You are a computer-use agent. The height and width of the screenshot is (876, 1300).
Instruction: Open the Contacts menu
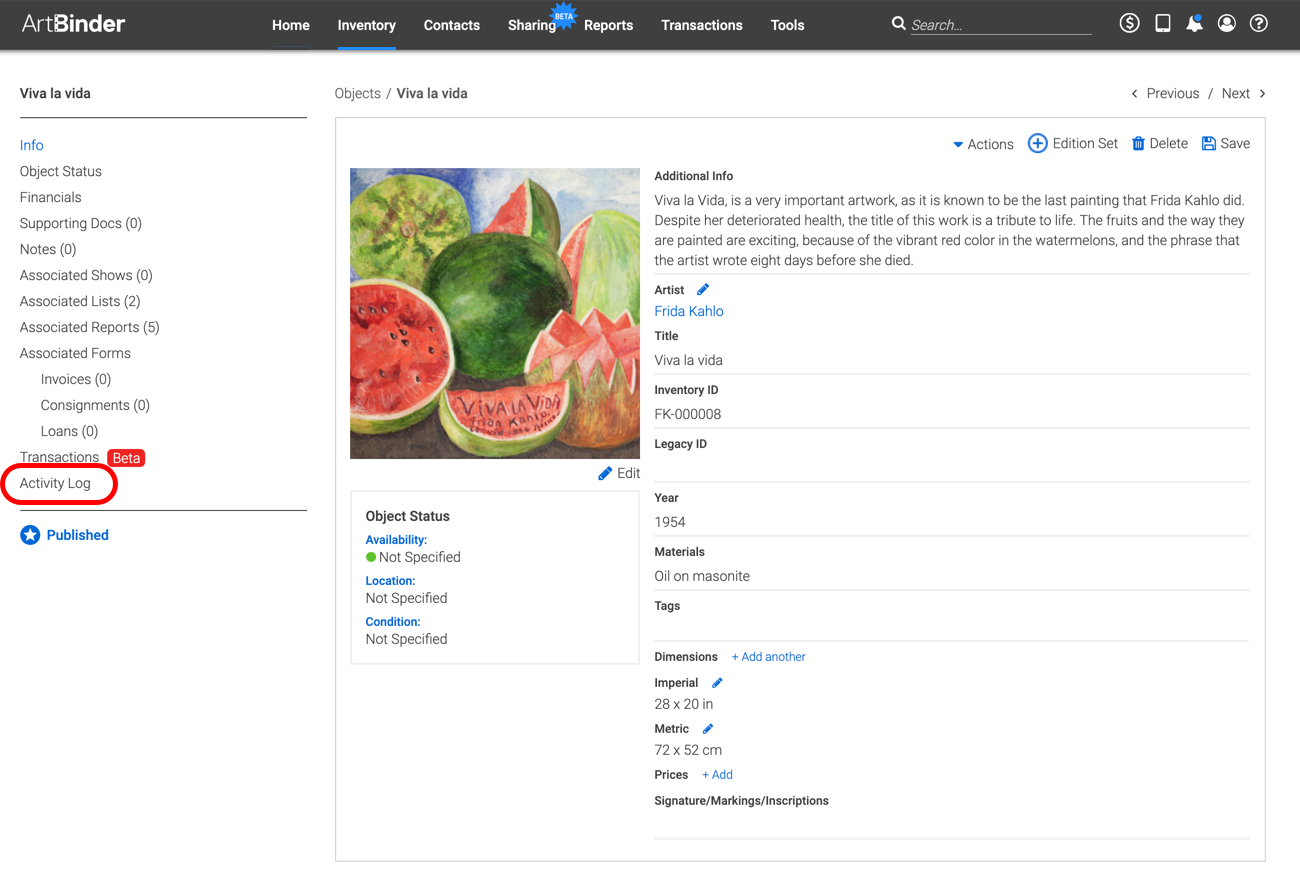(x=452, y=25)
